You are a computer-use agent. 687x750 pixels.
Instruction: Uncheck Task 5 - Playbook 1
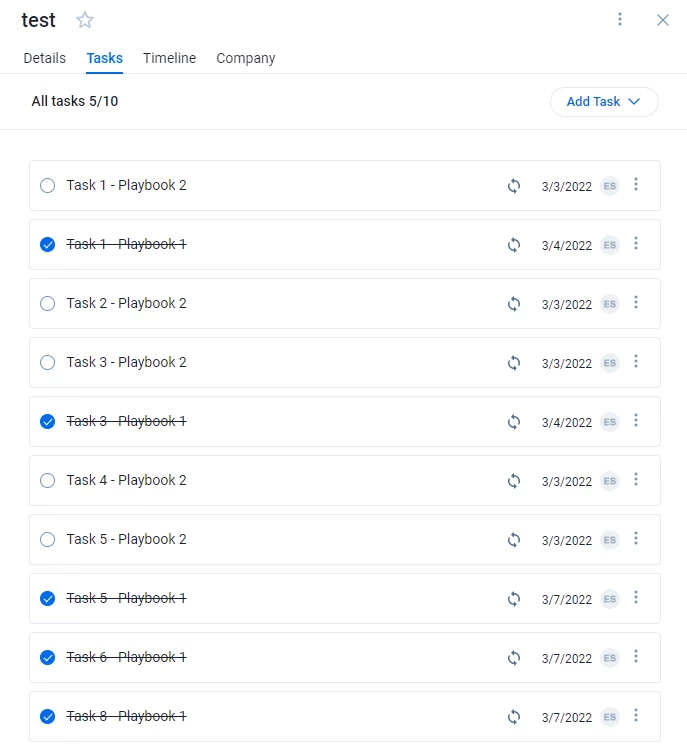tap(47, 598)
